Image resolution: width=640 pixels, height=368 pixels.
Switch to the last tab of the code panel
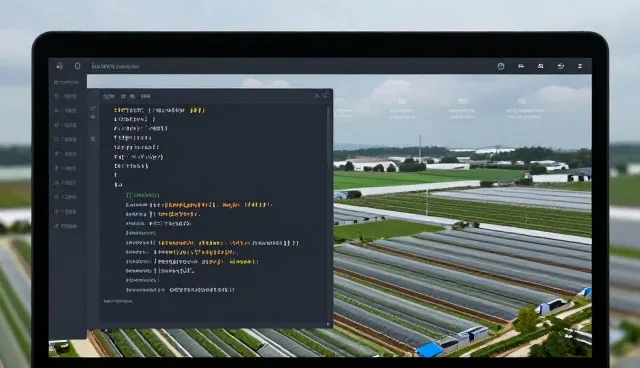[145, 96]
